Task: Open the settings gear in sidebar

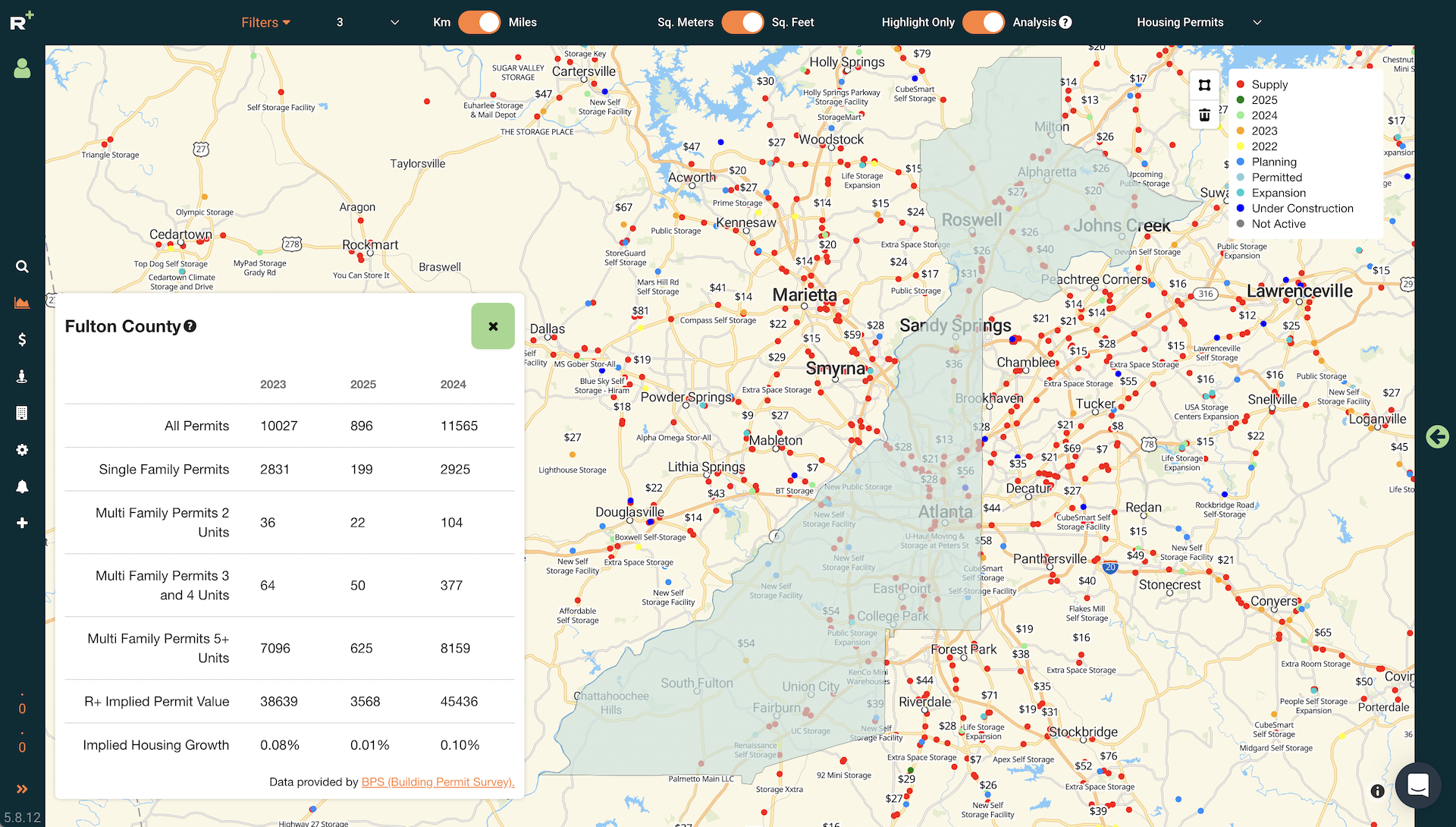Action: coord(22,450)
